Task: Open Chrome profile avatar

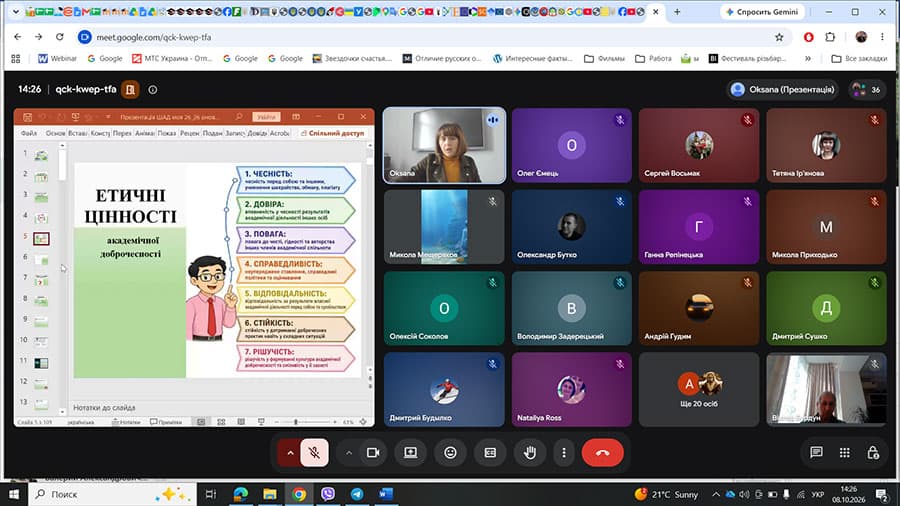Action: [861, 37]
